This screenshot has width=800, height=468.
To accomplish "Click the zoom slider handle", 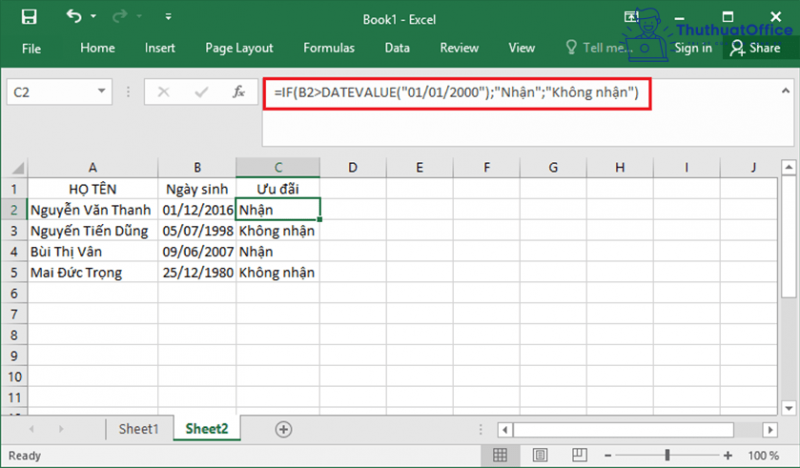I will point(667,455).
